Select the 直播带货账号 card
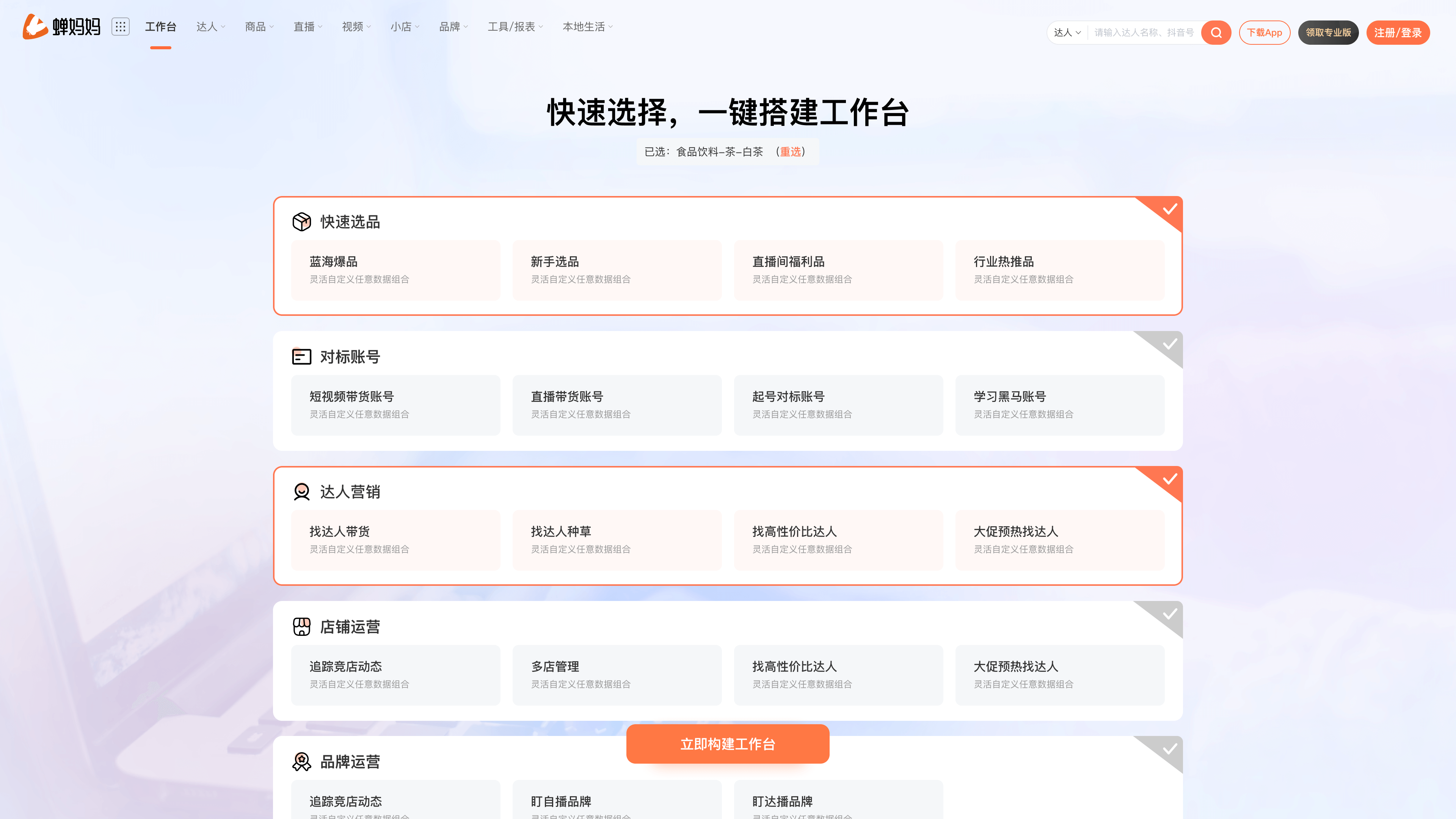The width and height of the screenshot is (1456, 819). (x=617, y=405)
